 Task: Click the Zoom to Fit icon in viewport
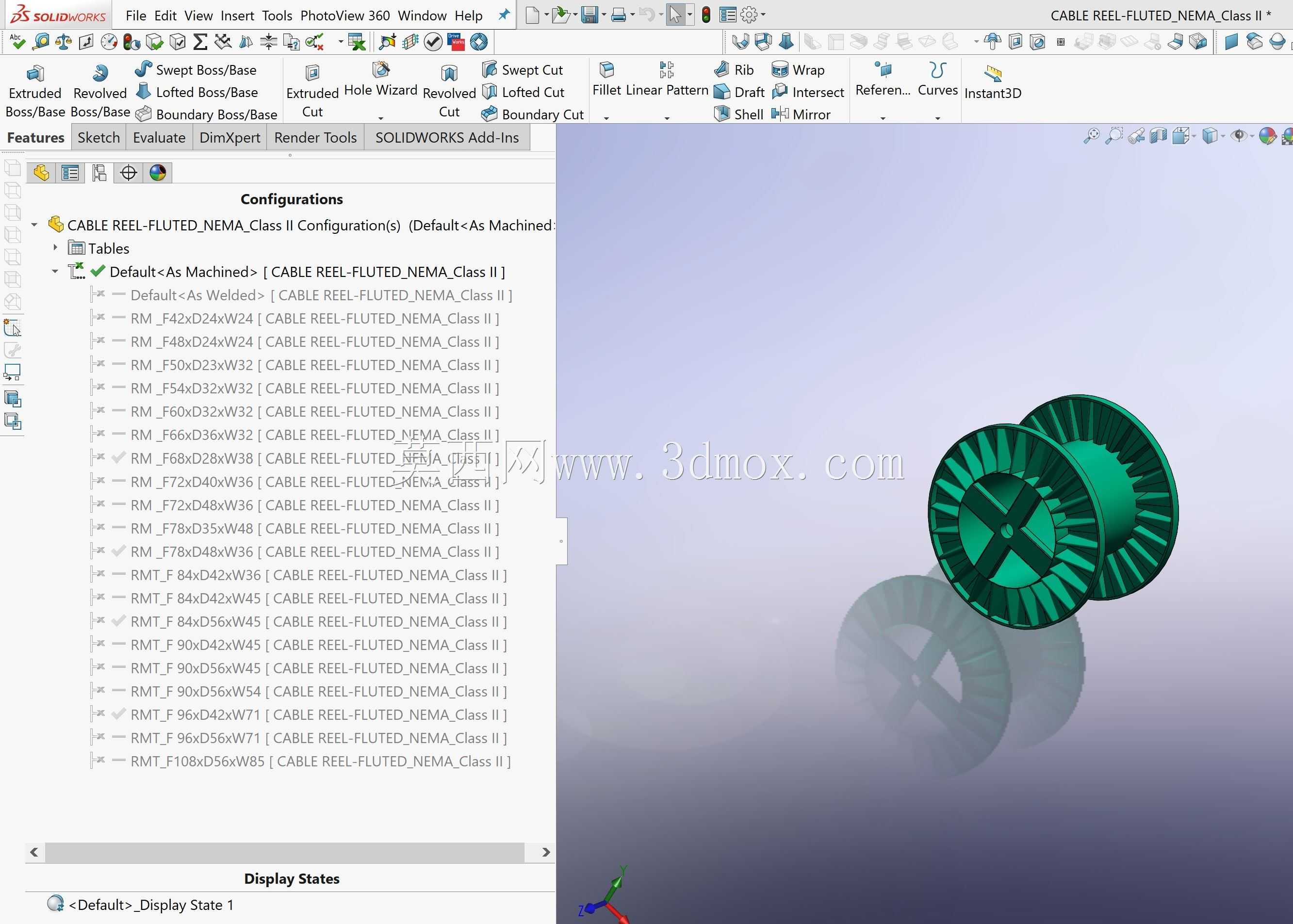click(1091, 136)
